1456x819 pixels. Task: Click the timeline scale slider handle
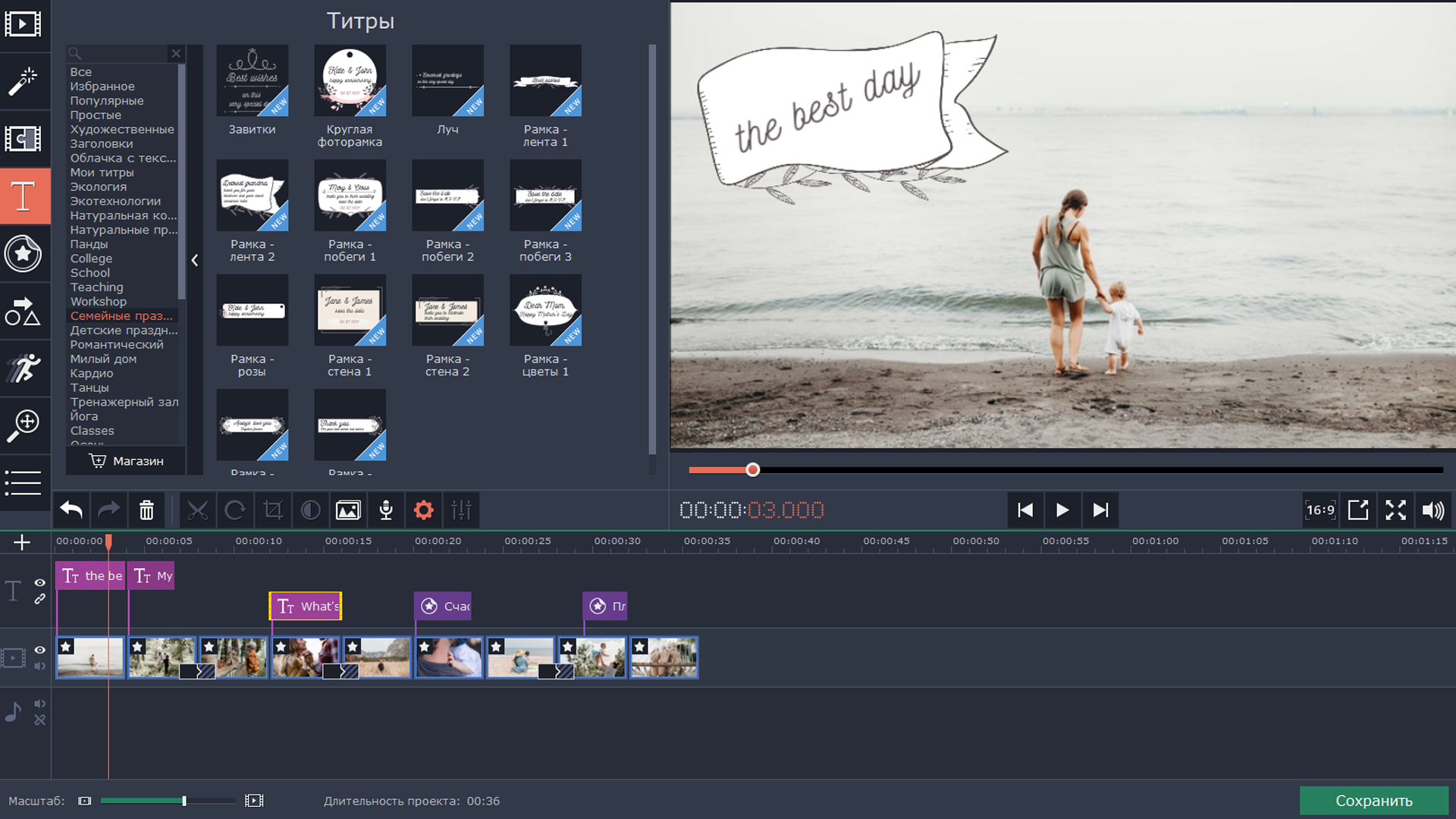[x=184, y=801]
